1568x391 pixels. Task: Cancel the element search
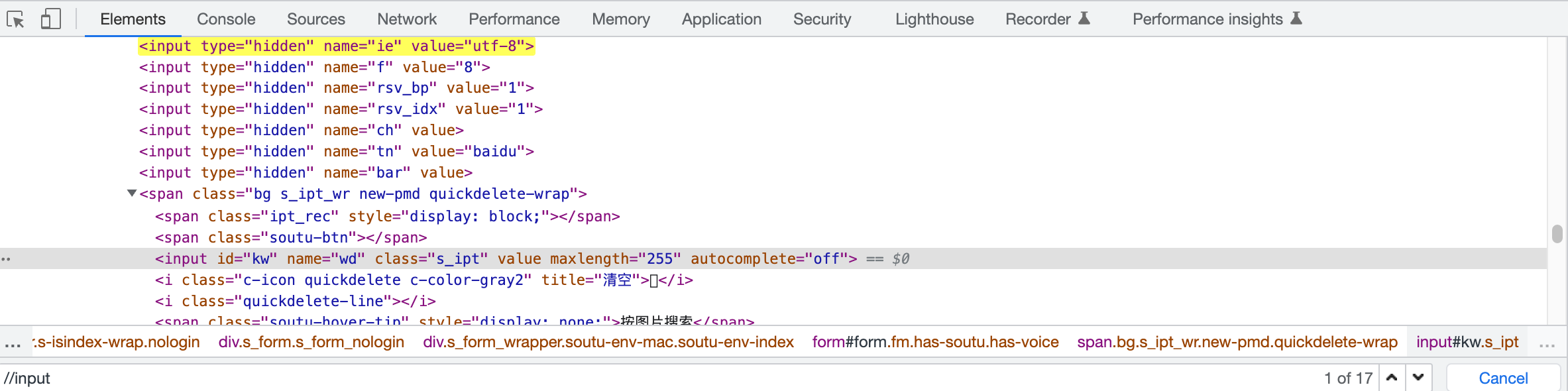click(x=1503, y=378)
